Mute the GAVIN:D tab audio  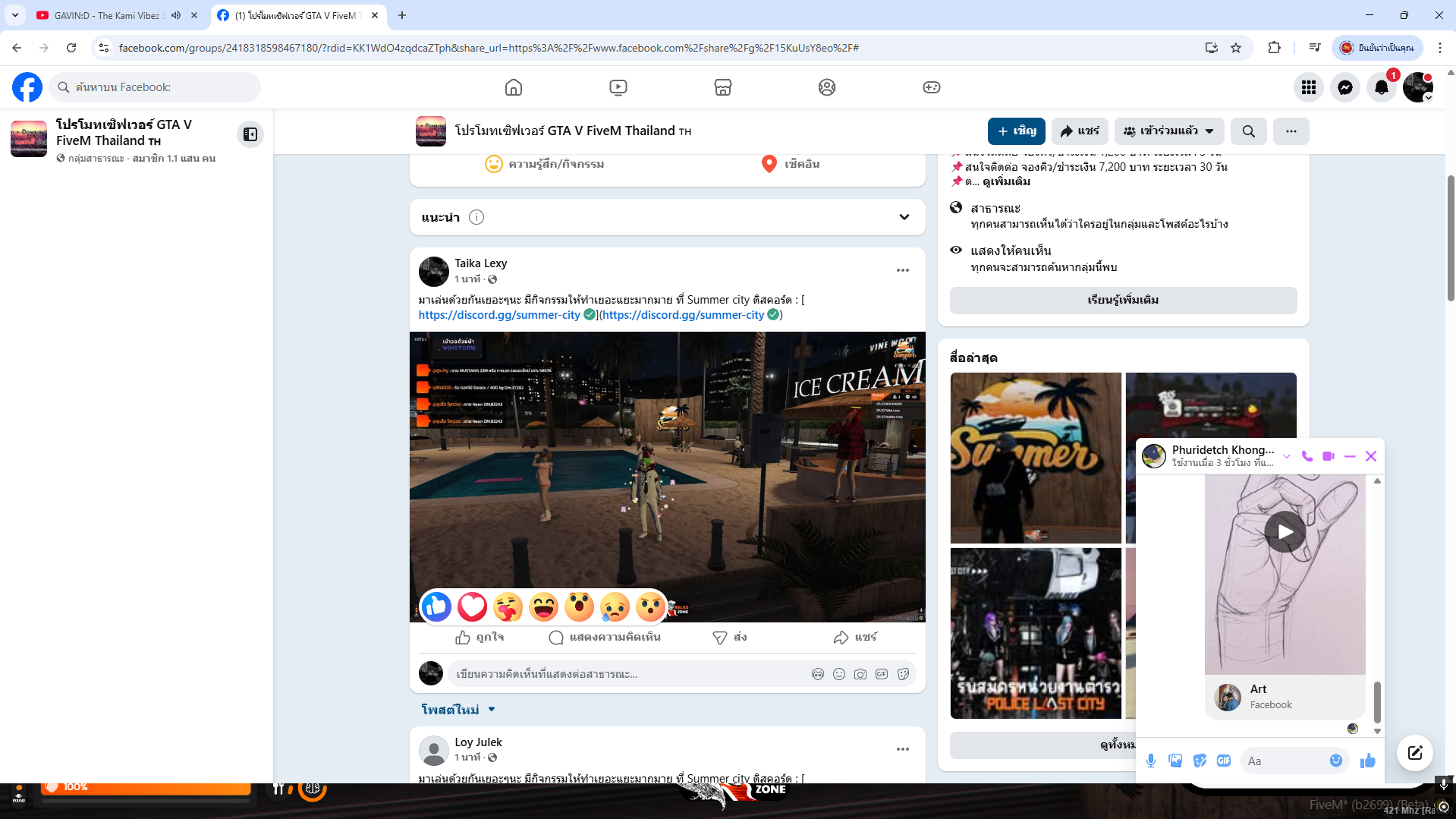click(x=176, y=15)
